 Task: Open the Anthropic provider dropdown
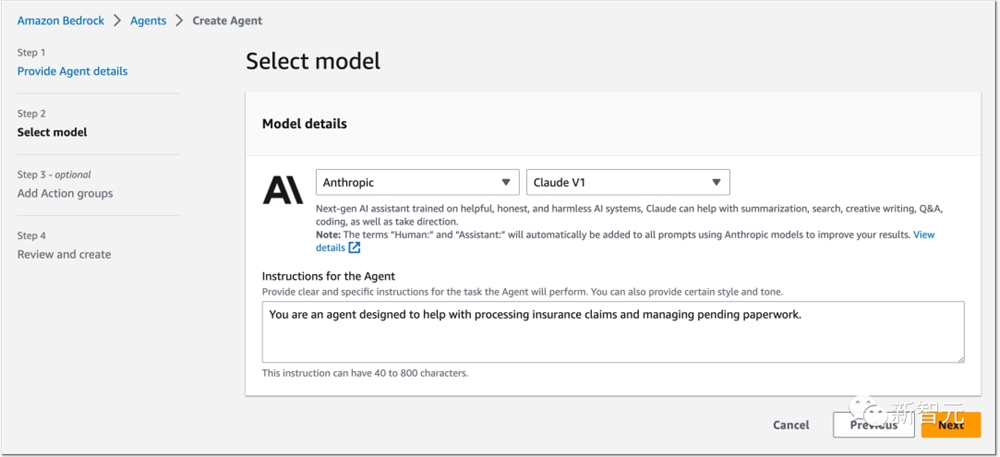click(x=418, y=182)
